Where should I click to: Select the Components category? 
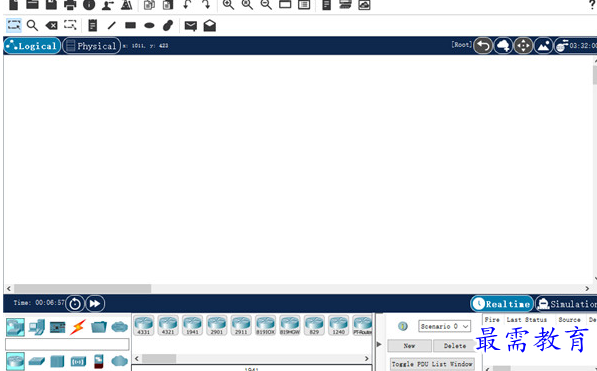pos(57,327)
